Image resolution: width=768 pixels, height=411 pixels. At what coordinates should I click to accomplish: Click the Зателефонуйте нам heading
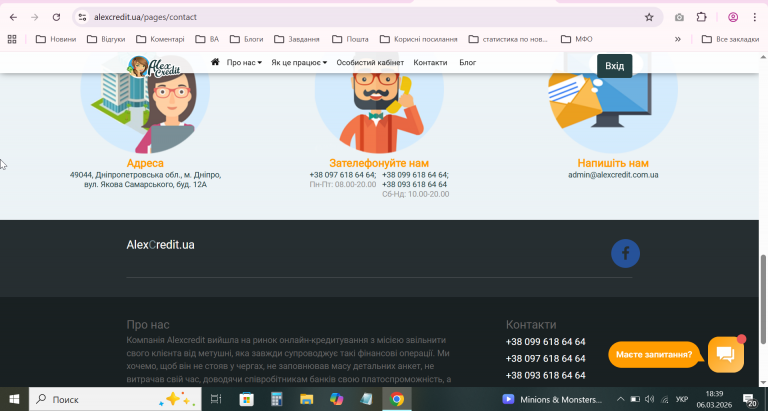379,163
